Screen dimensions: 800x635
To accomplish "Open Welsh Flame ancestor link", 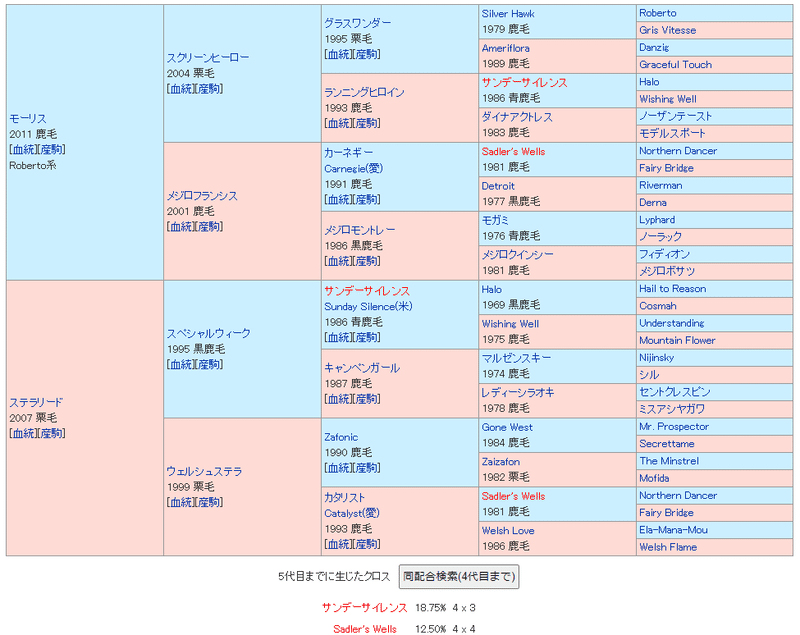I will click(x=668, y=547).
